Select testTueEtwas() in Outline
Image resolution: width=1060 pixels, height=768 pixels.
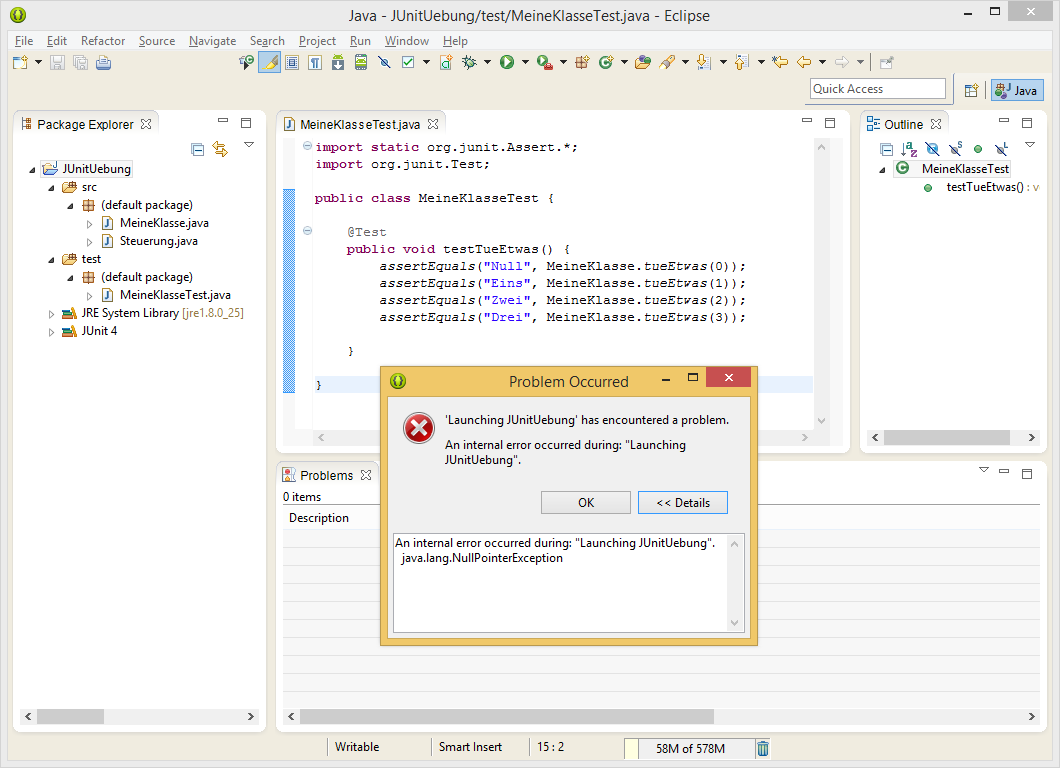(984, 187)
